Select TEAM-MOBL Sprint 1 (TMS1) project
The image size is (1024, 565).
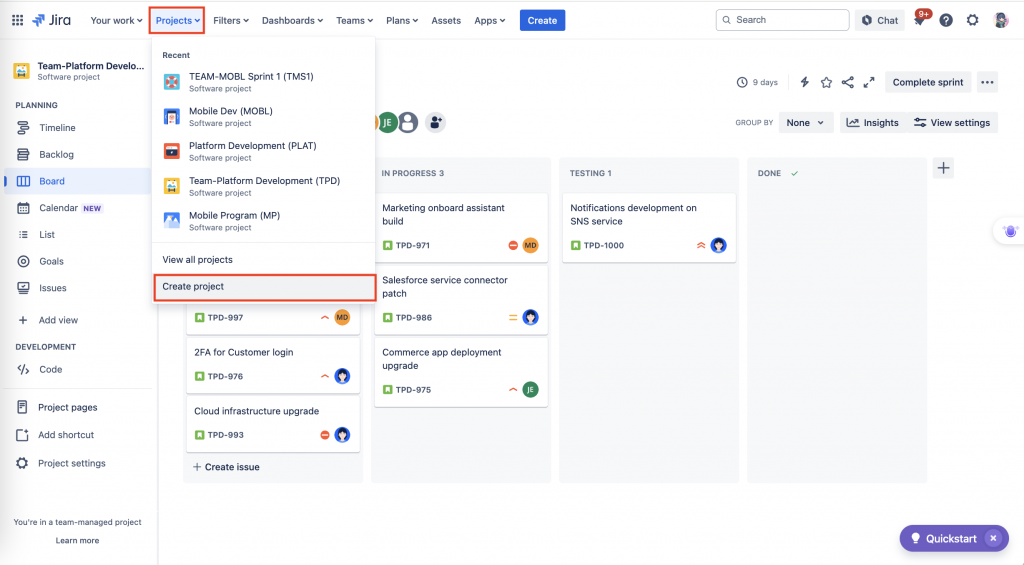(x=264, y=82)
